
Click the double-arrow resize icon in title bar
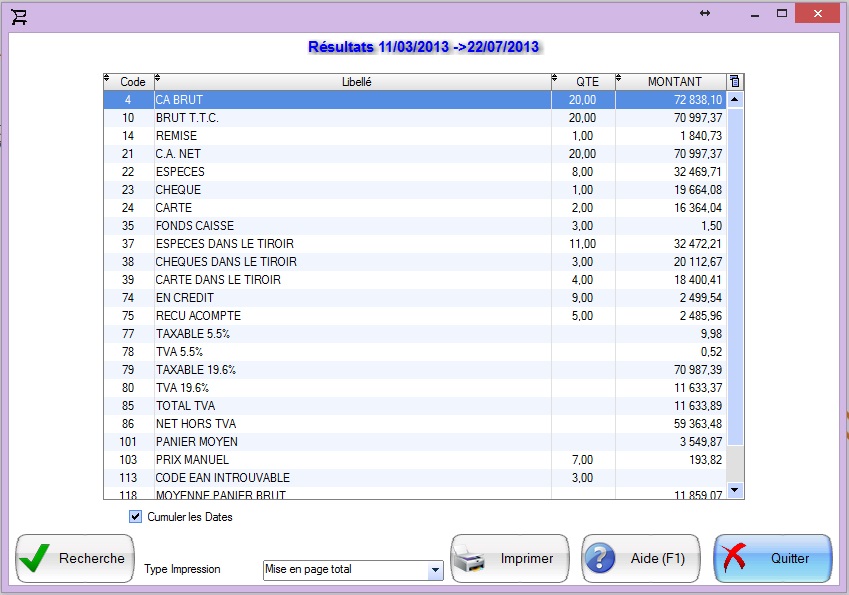click(705, 13)
